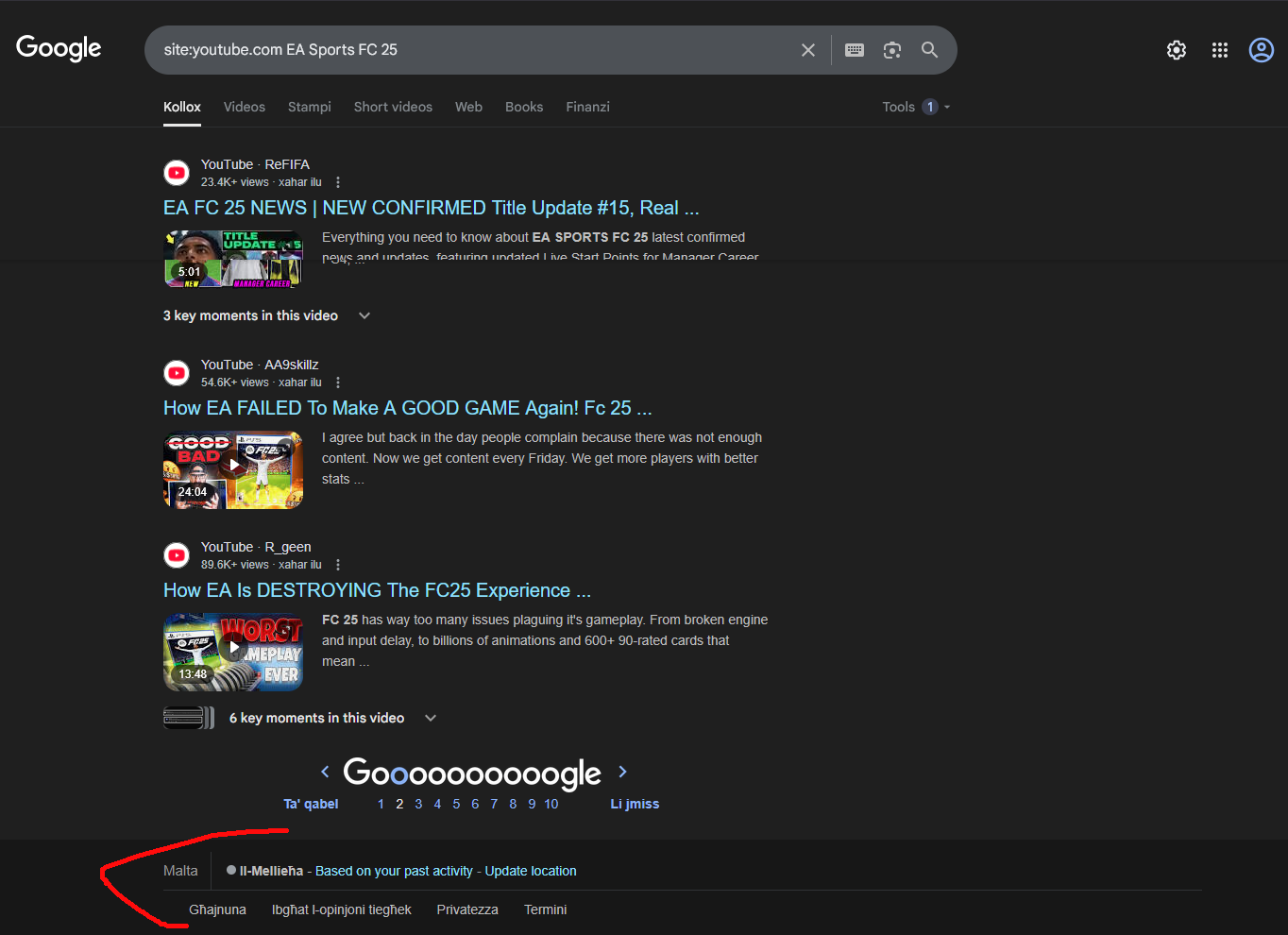The image size is (1288, 935).
Task: Go to results page 7
Action: [494, 804]
